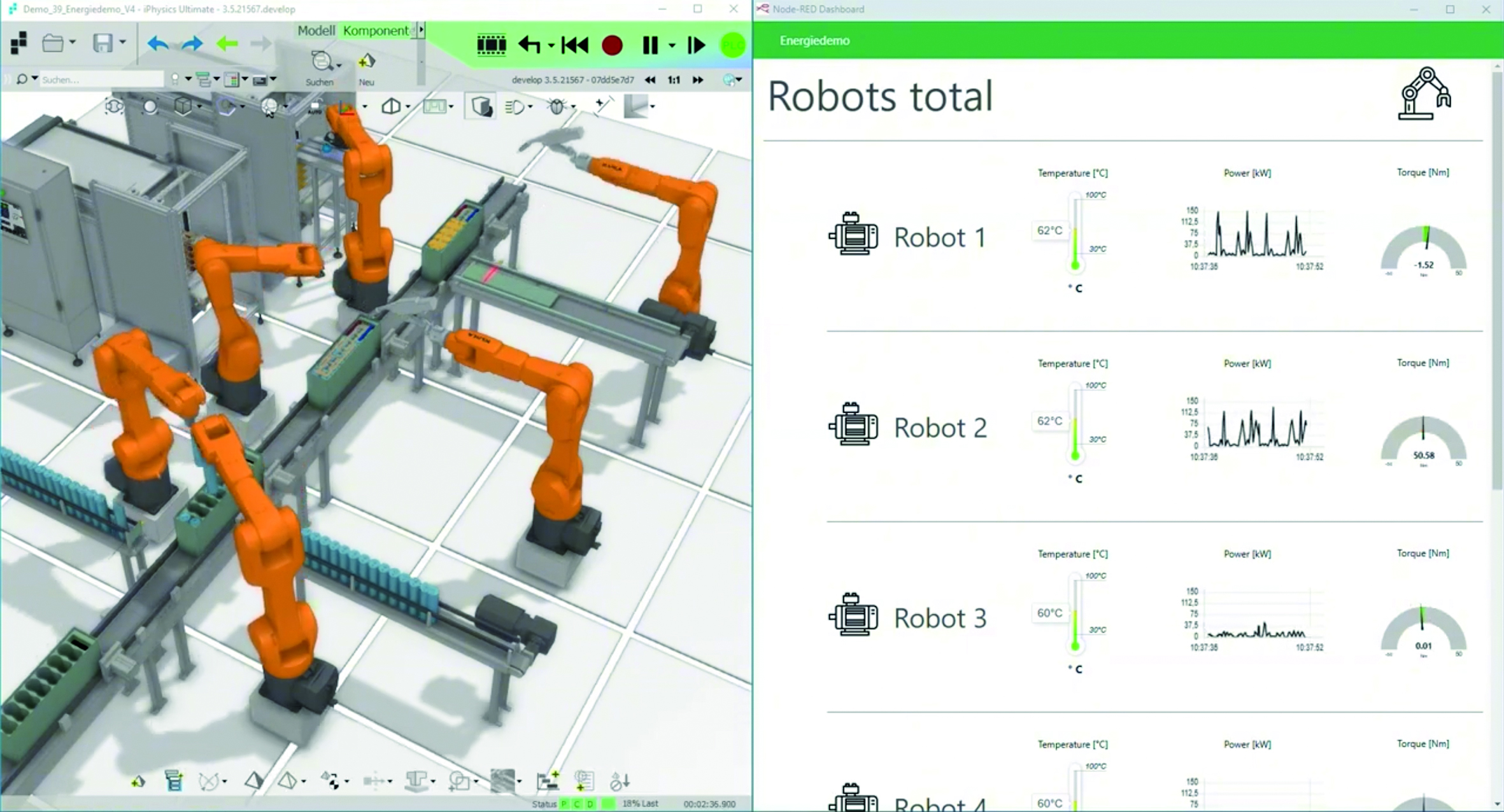Switch to the Modell tab

(x=316, y=31)
